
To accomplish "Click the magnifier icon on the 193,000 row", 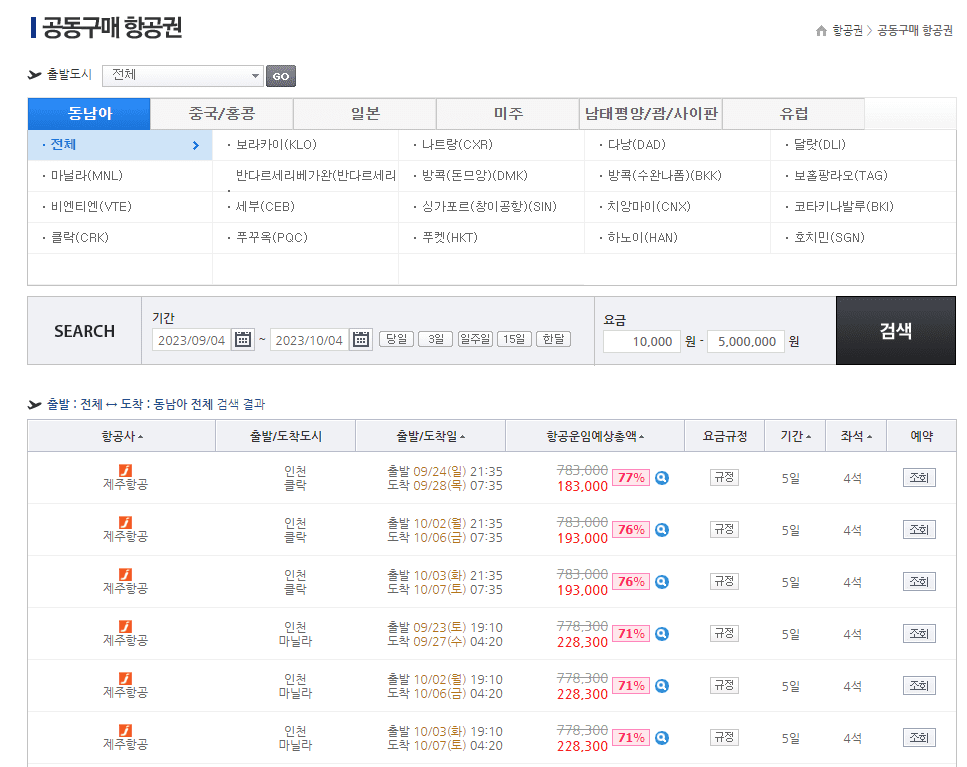I will [661, 529].
